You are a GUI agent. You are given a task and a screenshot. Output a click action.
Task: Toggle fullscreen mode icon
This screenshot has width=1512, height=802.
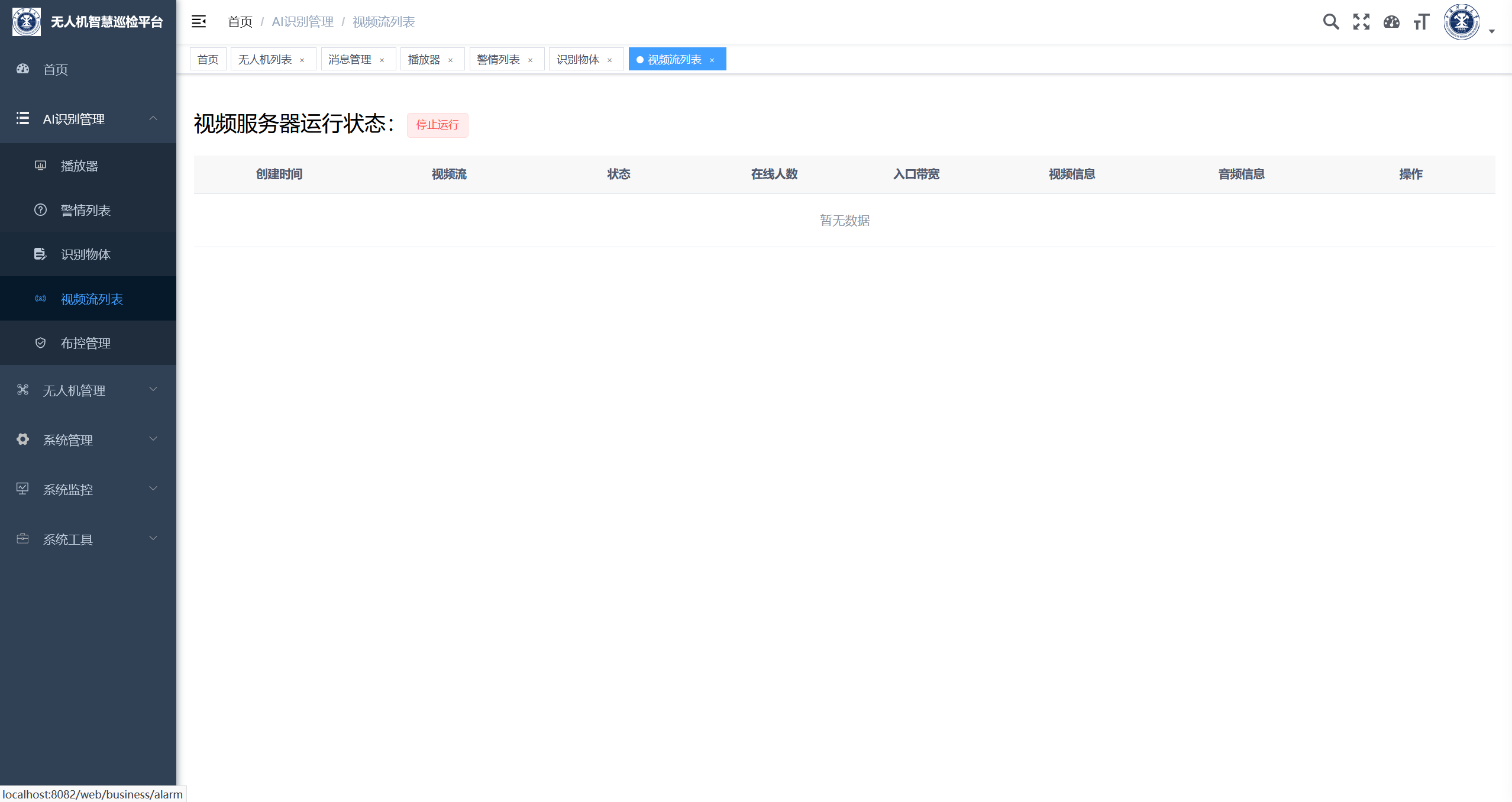[x=1361, y=22]
